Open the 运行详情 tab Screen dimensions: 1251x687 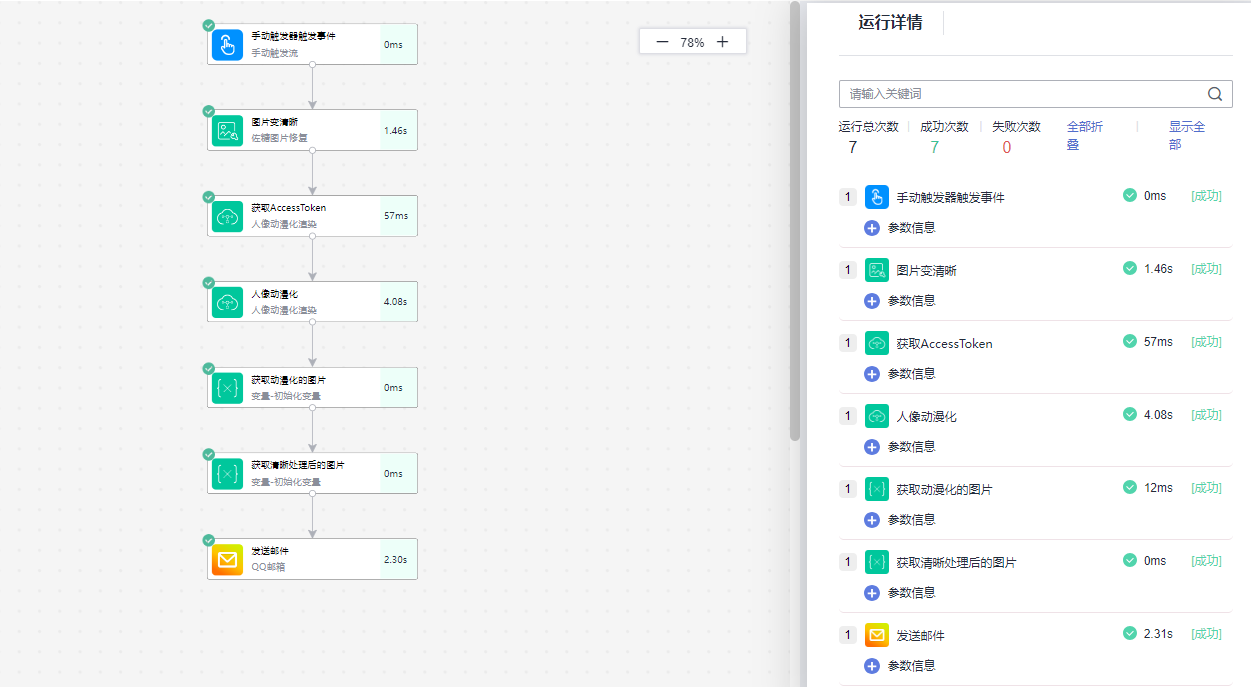(890, 23)
